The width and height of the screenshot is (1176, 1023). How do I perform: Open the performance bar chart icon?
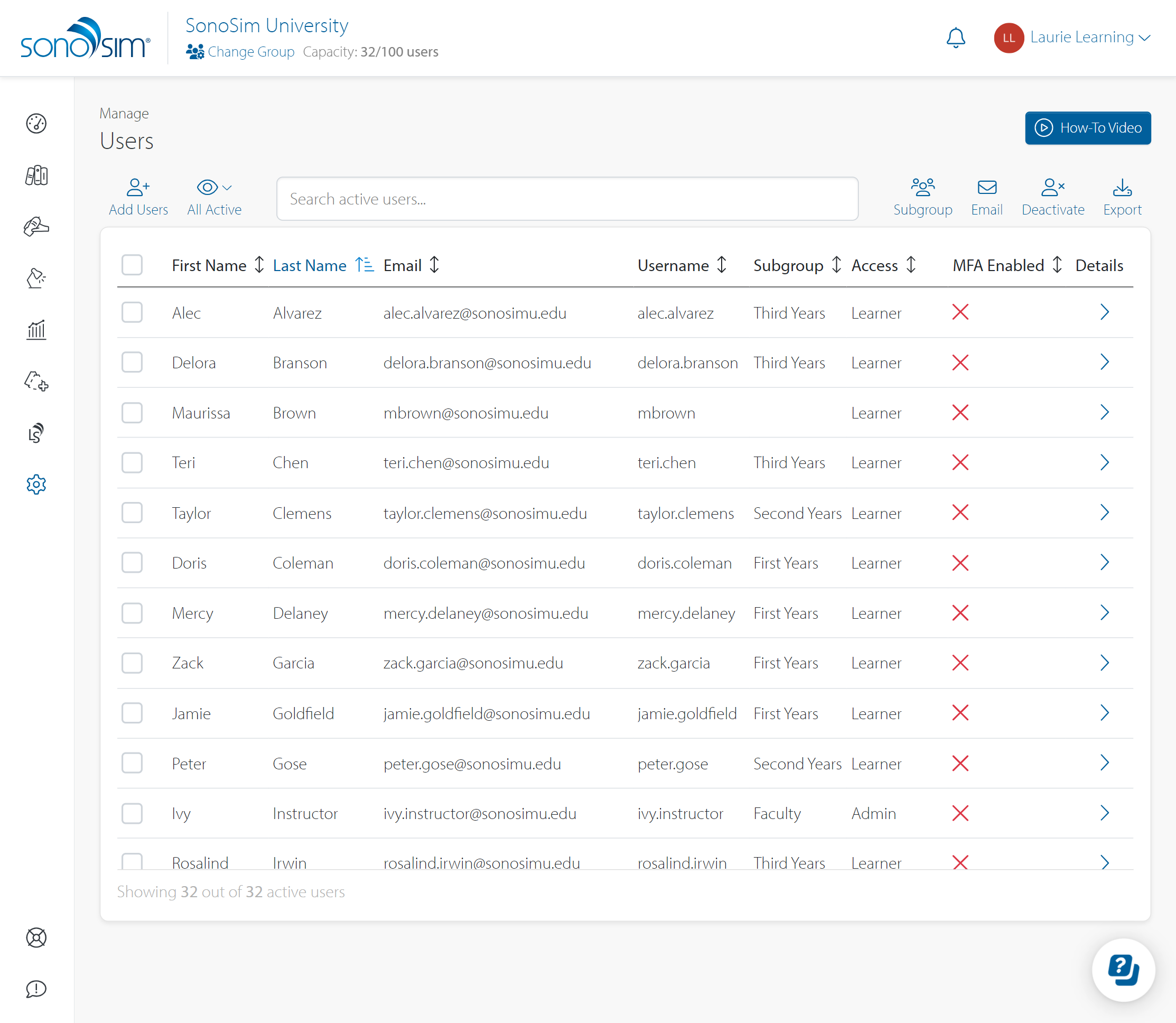(x=36, y=329)
